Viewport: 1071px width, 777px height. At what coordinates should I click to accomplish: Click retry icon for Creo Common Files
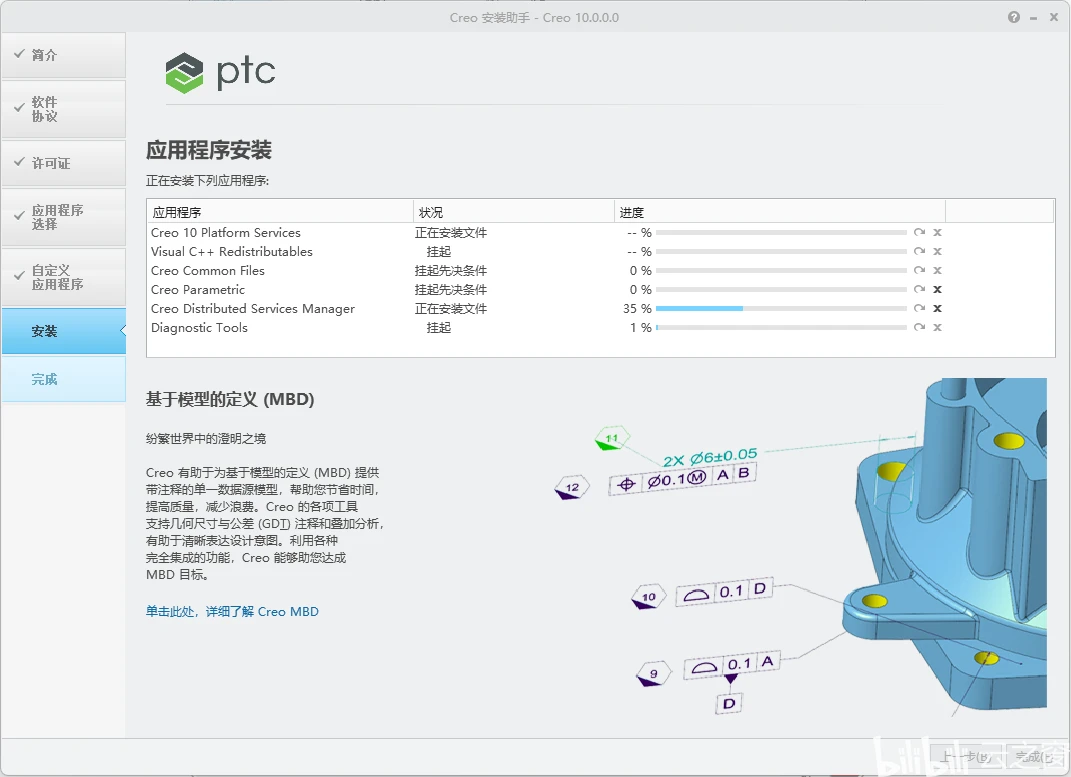919,271
